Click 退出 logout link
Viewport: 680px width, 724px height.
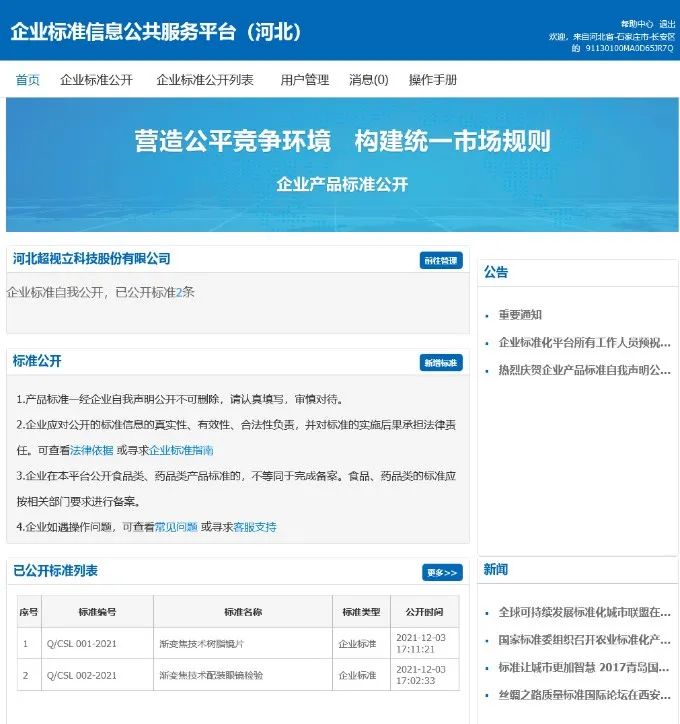point(667,24)
